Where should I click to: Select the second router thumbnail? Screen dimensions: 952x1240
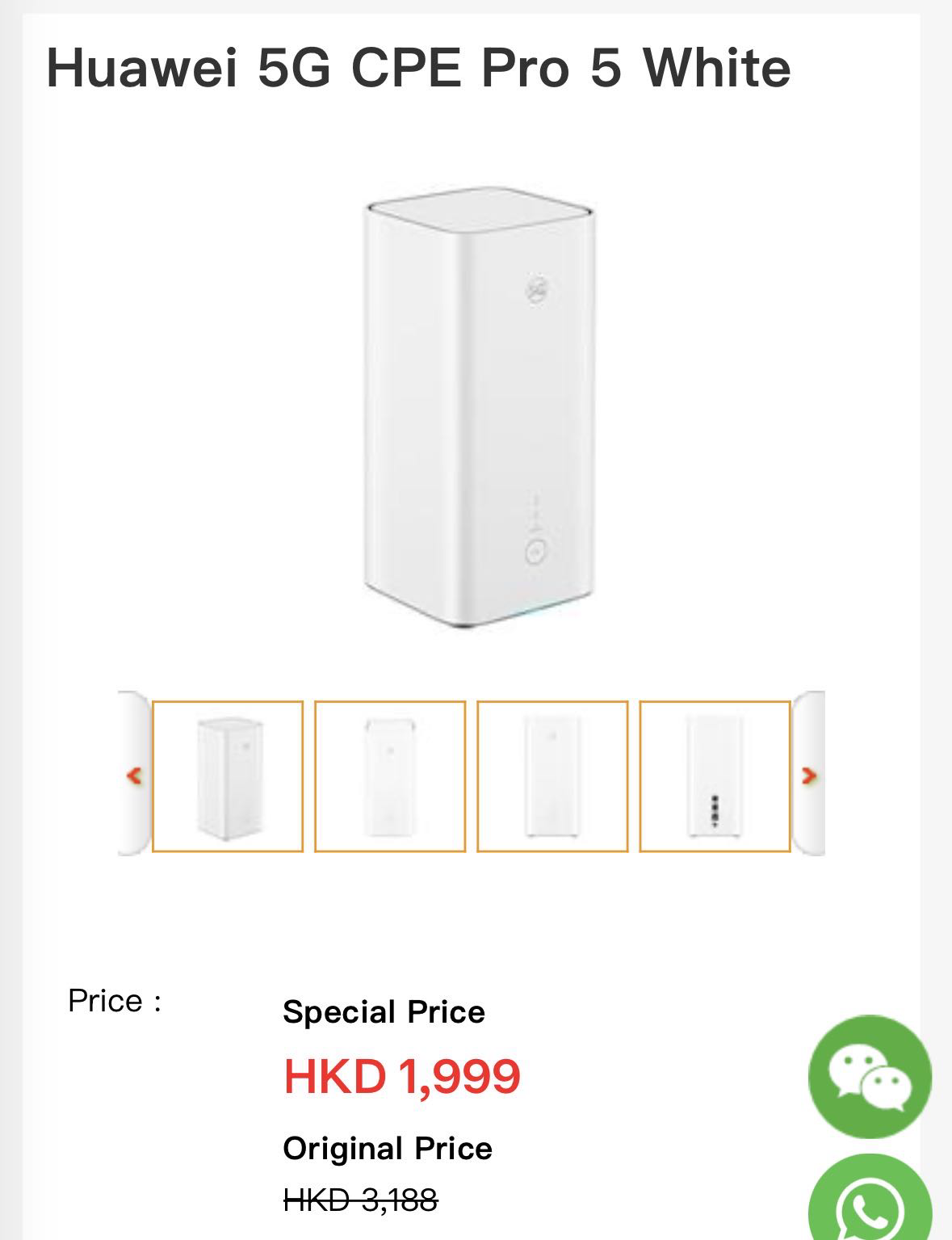pyautogui.click(x=390, y=776)
